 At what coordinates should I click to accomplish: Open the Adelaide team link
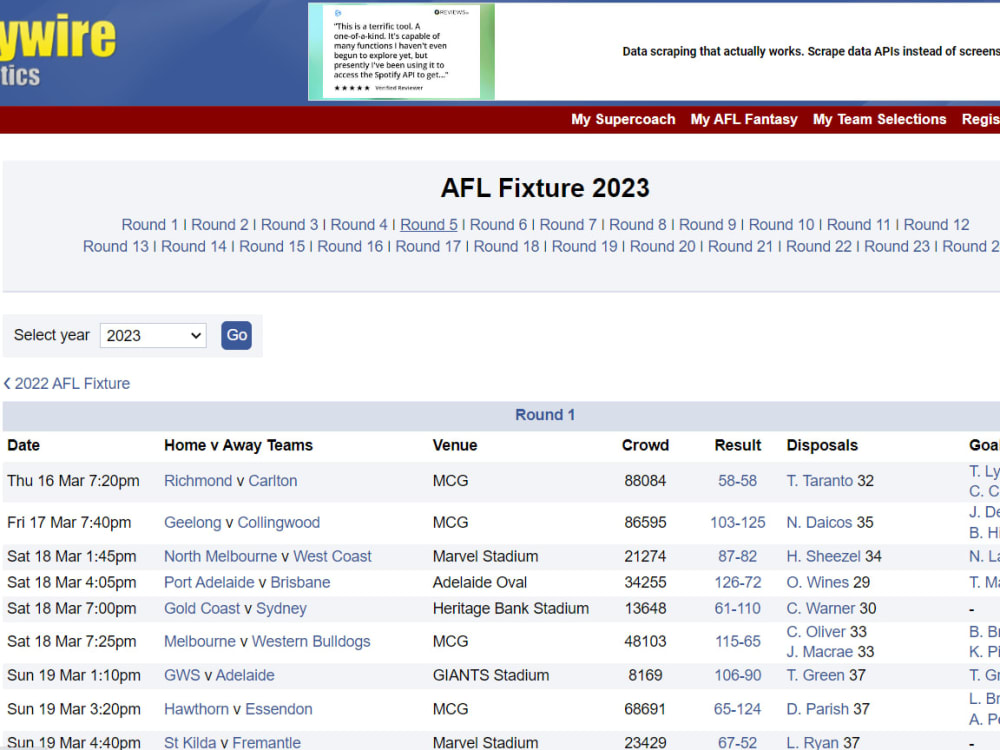tap(245, 675)
